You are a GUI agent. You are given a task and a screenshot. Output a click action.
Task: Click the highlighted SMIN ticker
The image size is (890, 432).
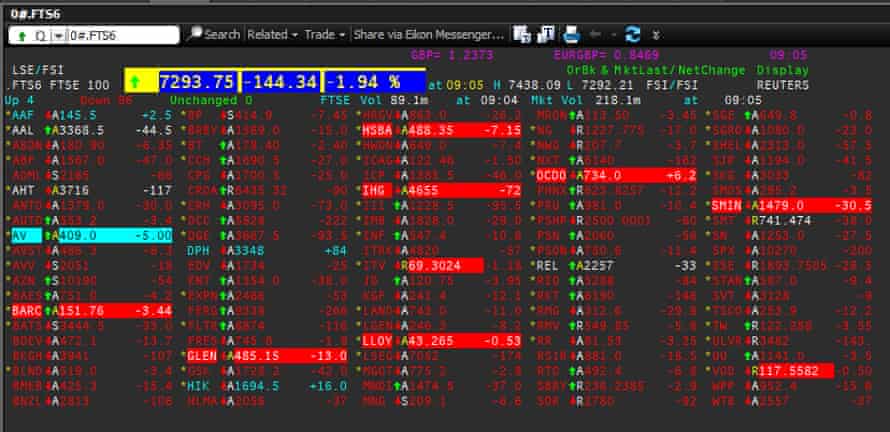(727, 205)
